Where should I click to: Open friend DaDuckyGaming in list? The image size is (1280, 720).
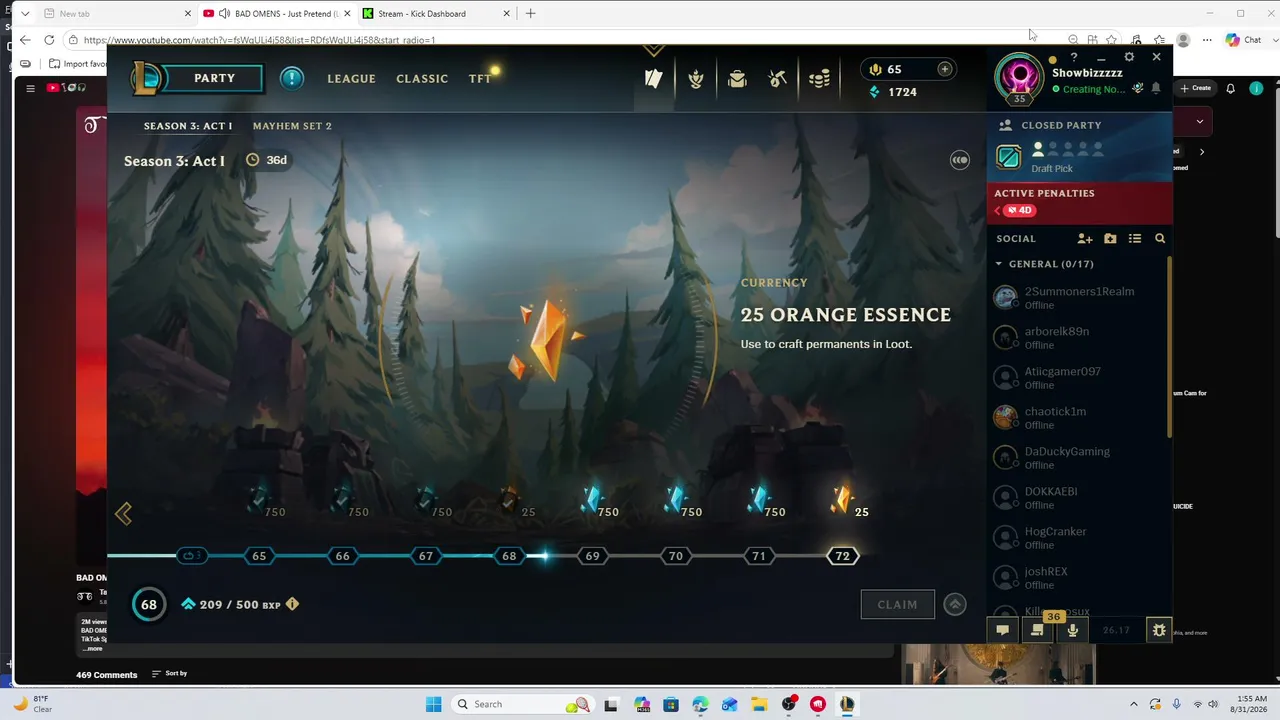click(1078, 458)
